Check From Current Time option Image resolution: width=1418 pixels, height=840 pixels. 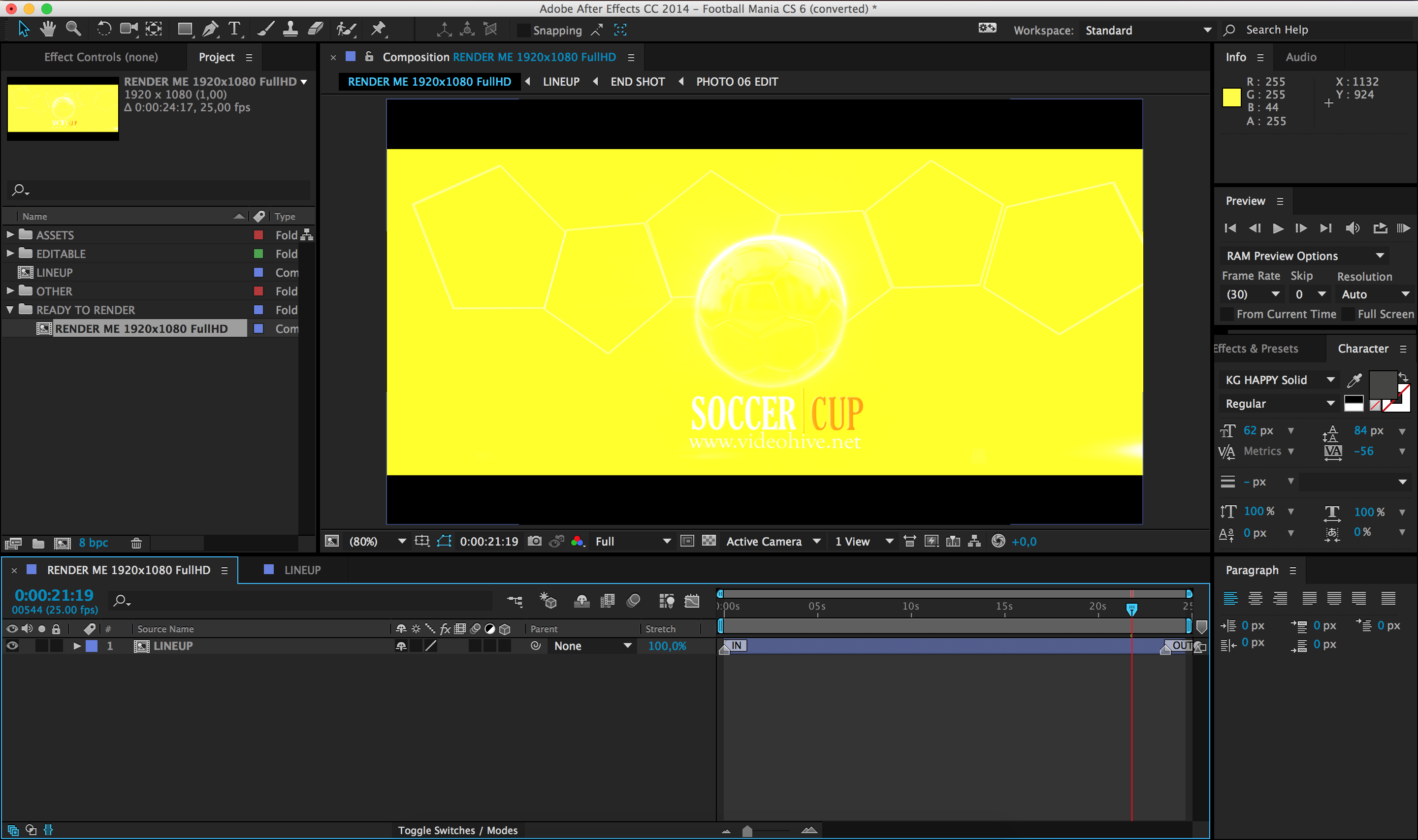pos(1227,314)
